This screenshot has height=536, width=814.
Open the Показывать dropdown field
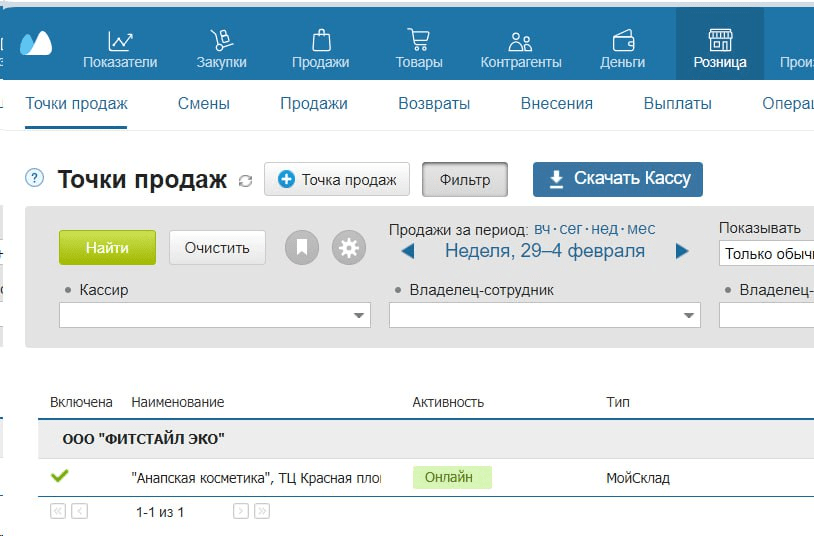[x=766, y=254]
